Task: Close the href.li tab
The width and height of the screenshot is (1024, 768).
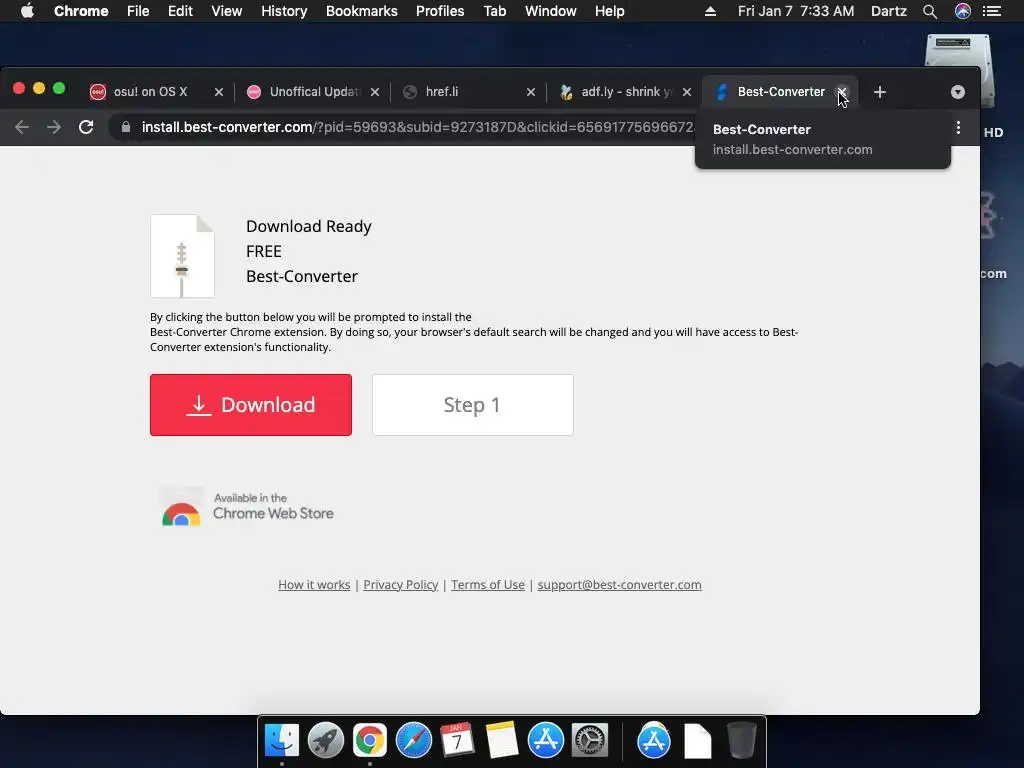Action: point(531,92)
